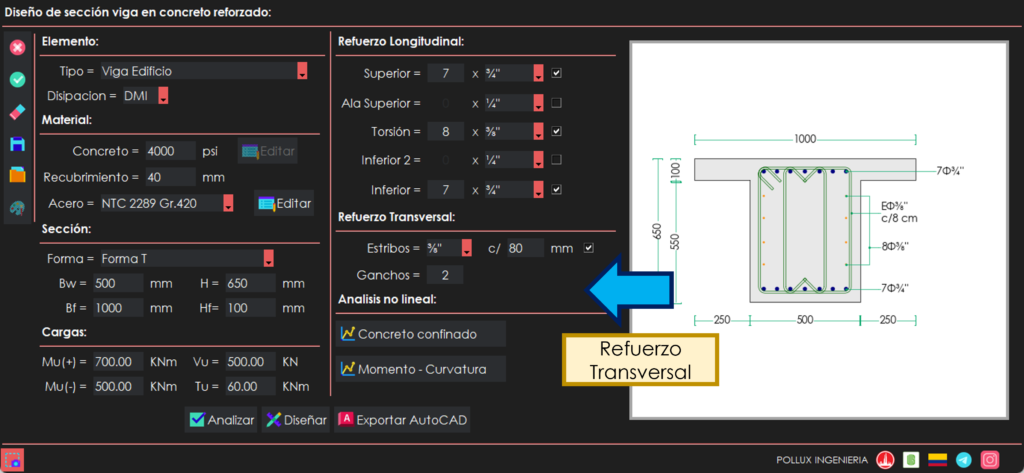
Task: Toggle the Estribos checkbox
Action: [x=589, y=248]
